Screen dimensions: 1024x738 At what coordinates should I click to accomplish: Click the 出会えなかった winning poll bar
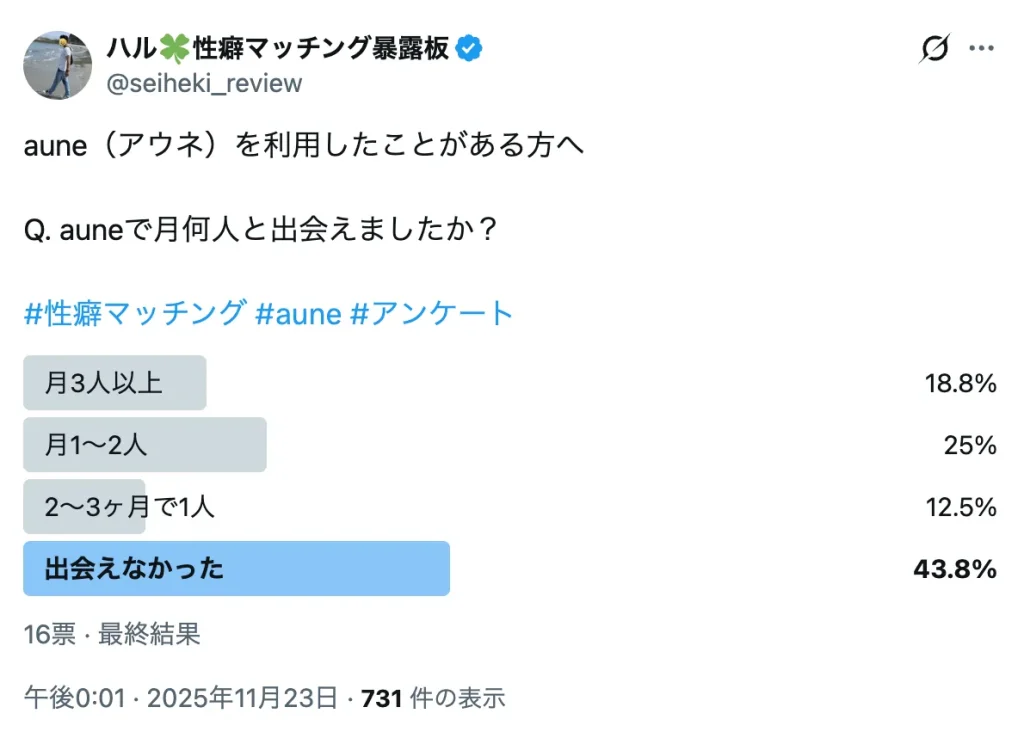[x=236, y=569]
